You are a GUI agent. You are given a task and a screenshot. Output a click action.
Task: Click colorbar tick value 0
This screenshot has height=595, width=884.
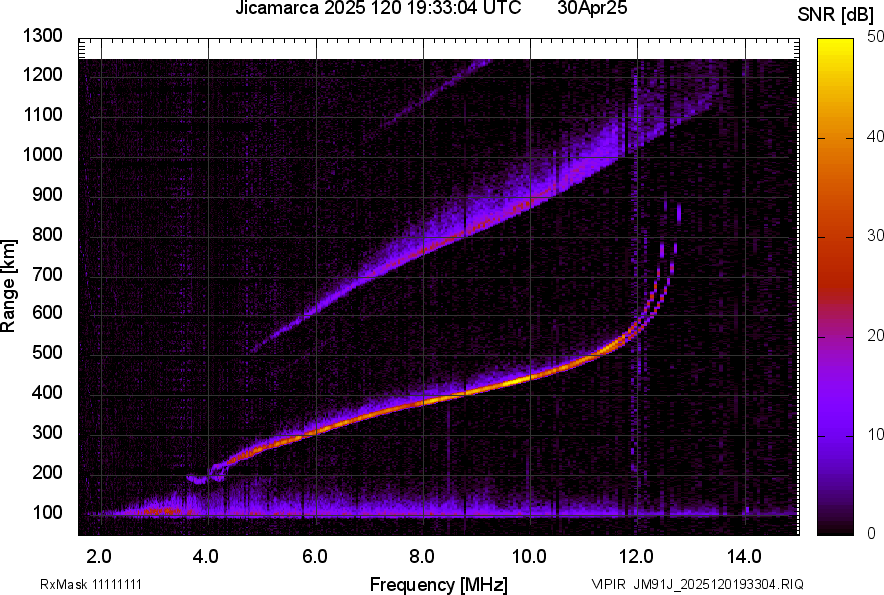872,533
